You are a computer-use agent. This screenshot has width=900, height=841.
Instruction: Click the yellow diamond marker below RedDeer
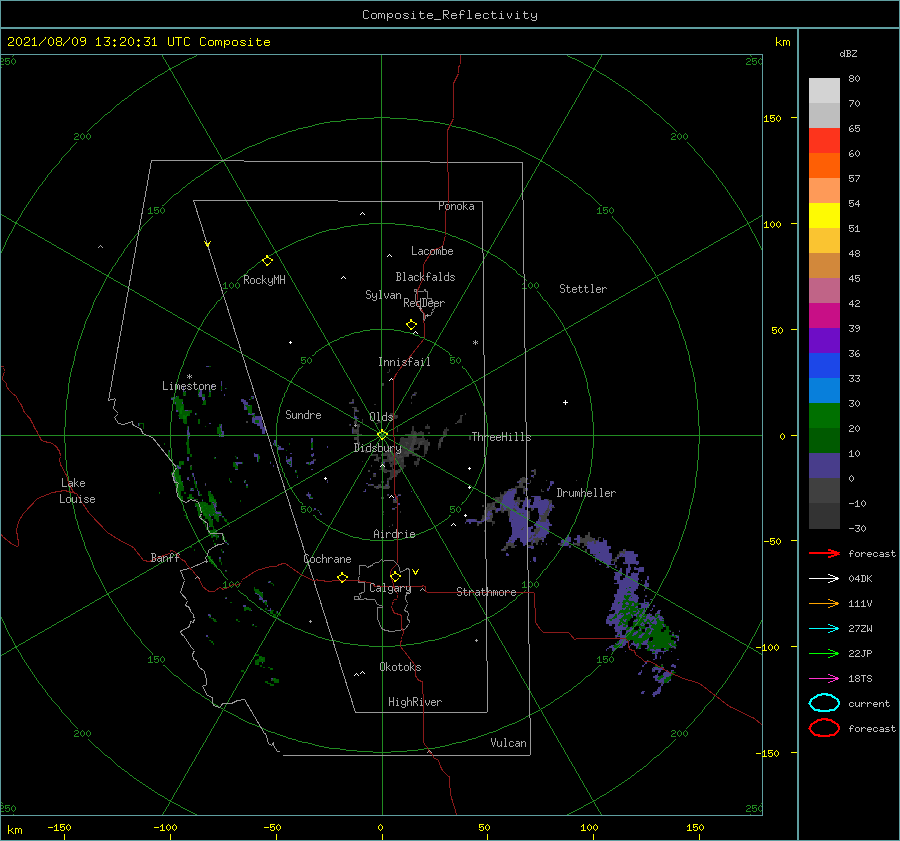coord(412,325)
